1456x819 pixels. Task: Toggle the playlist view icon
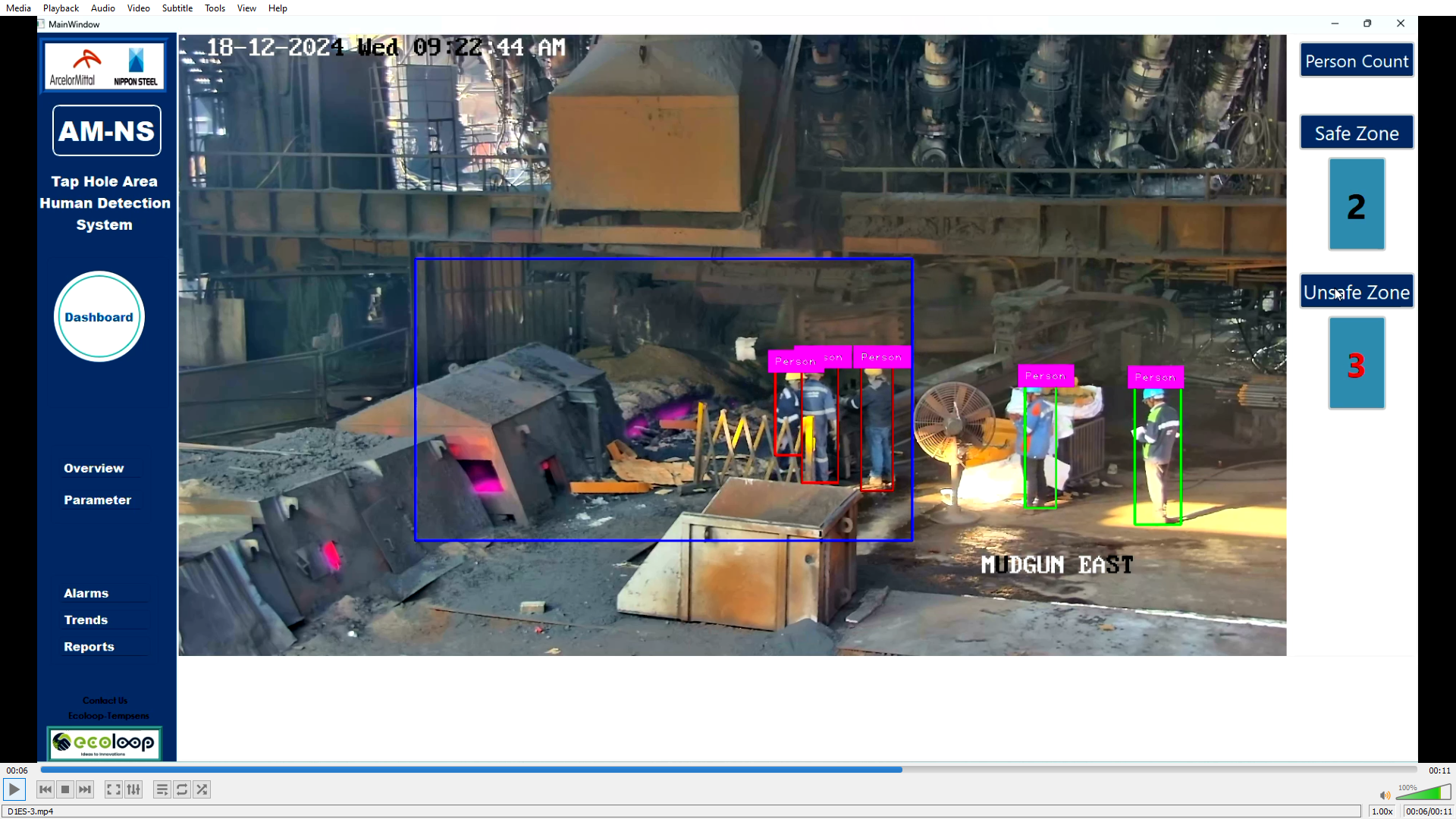(x=162, y=789)
